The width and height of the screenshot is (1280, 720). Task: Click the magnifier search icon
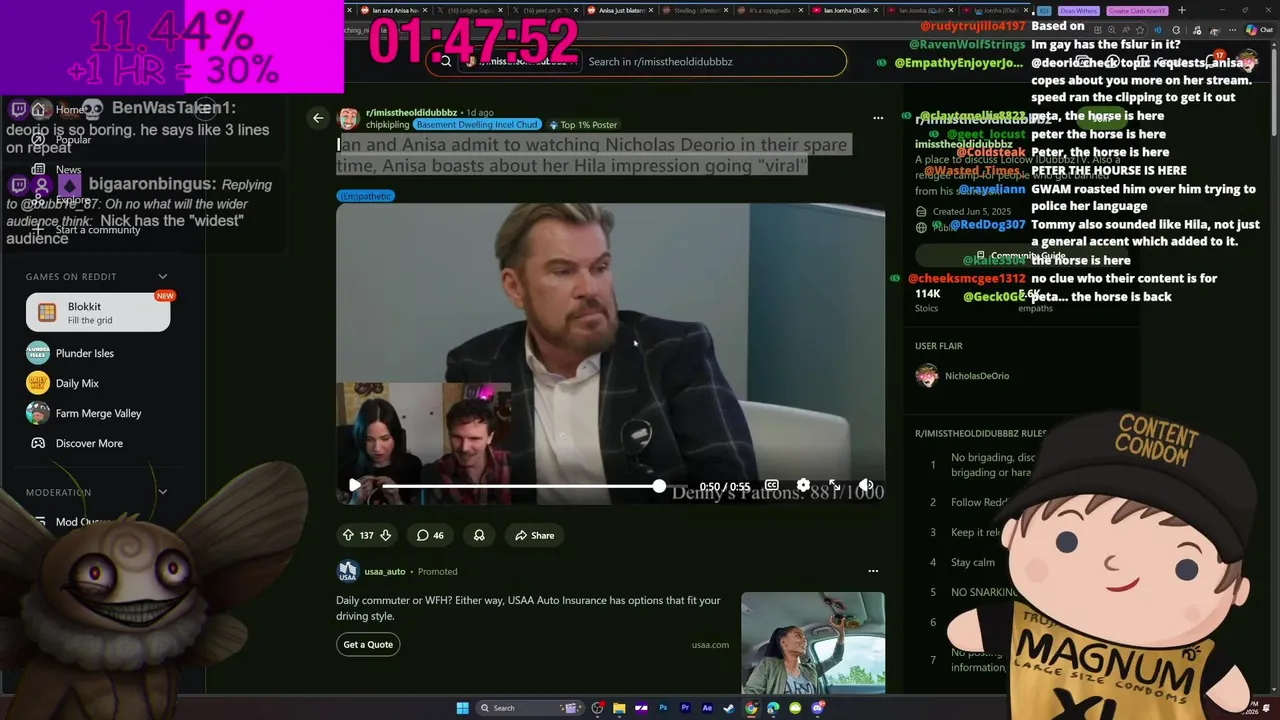pos(444,61)
